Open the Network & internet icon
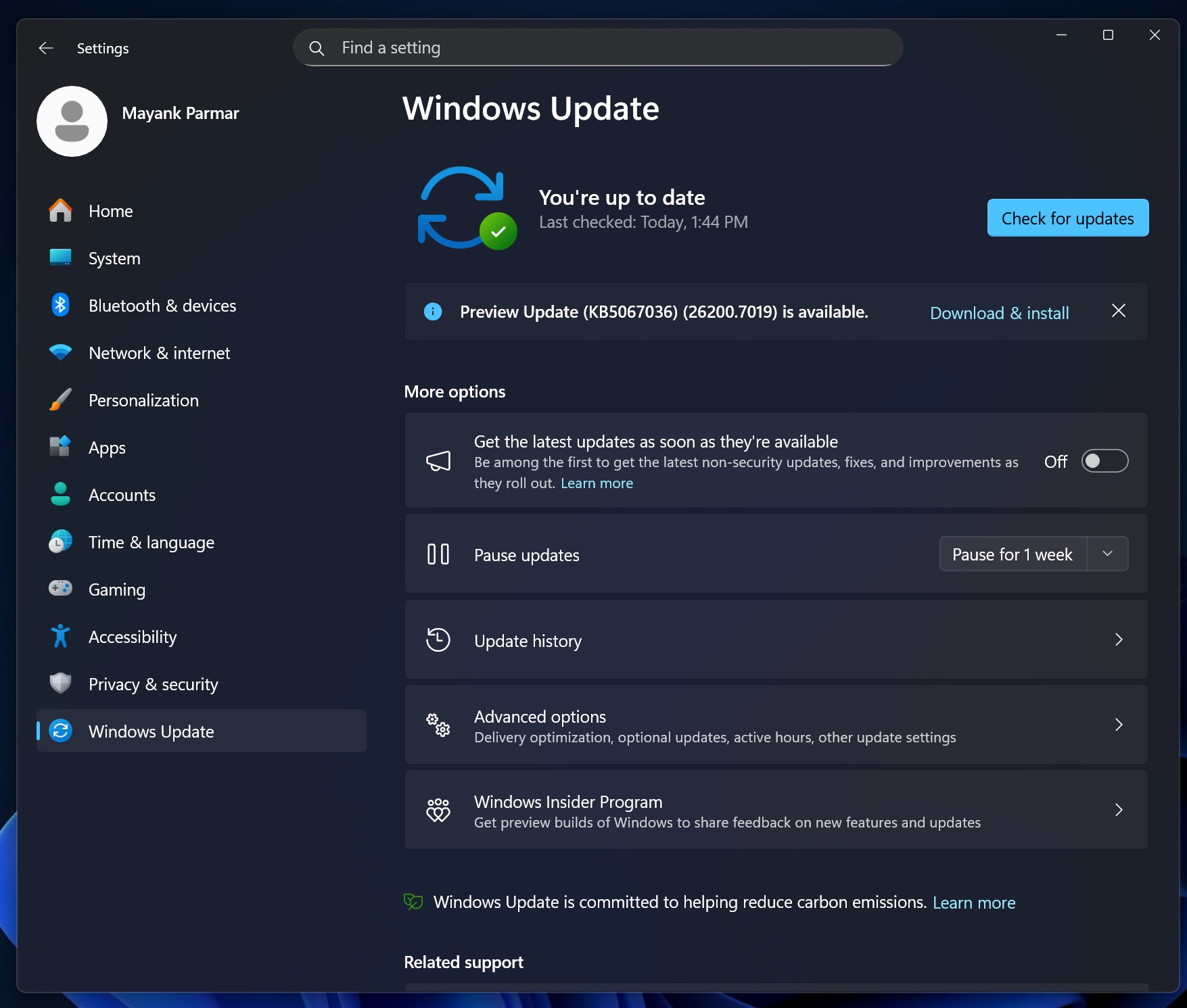Viewport: 1187px width, 1008px height. point(60,352)
